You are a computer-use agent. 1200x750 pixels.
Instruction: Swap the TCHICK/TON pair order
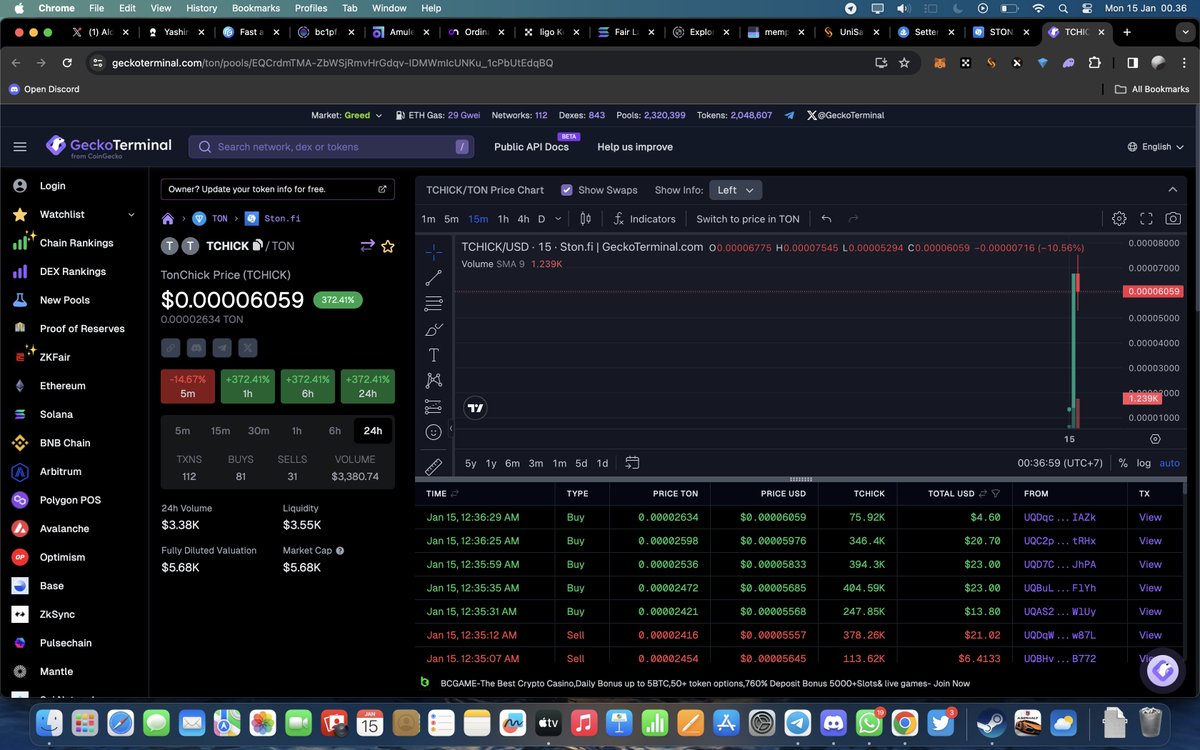click(367, 246)
